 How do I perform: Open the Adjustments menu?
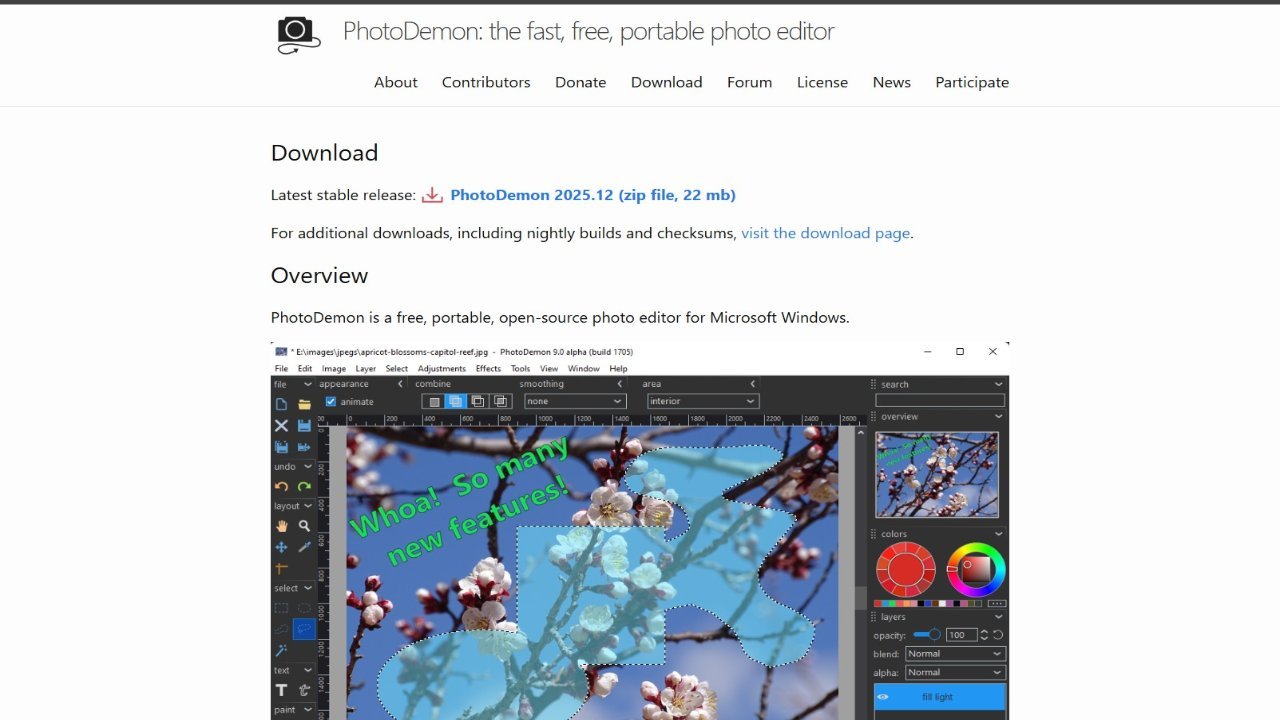tap(441, 369)
